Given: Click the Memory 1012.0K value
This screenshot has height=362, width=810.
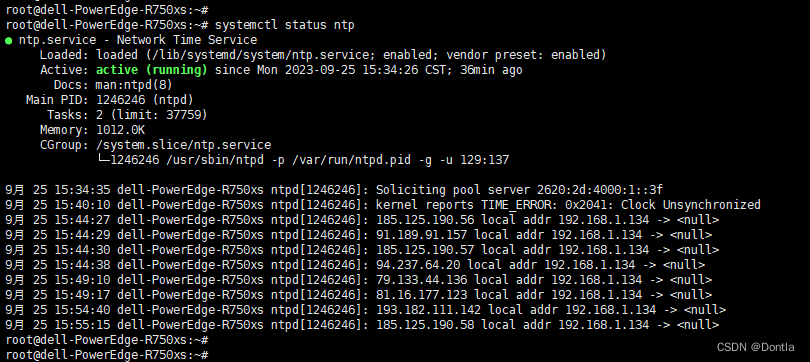Looking at the screenshot, I should pos(120,130).
